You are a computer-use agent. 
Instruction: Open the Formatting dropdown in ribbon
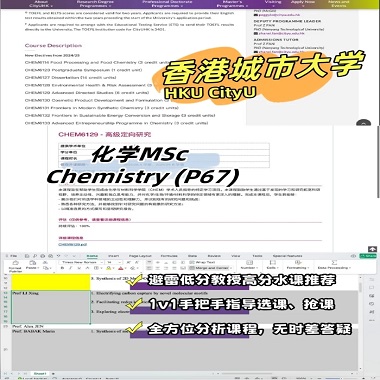coord(298,265)
